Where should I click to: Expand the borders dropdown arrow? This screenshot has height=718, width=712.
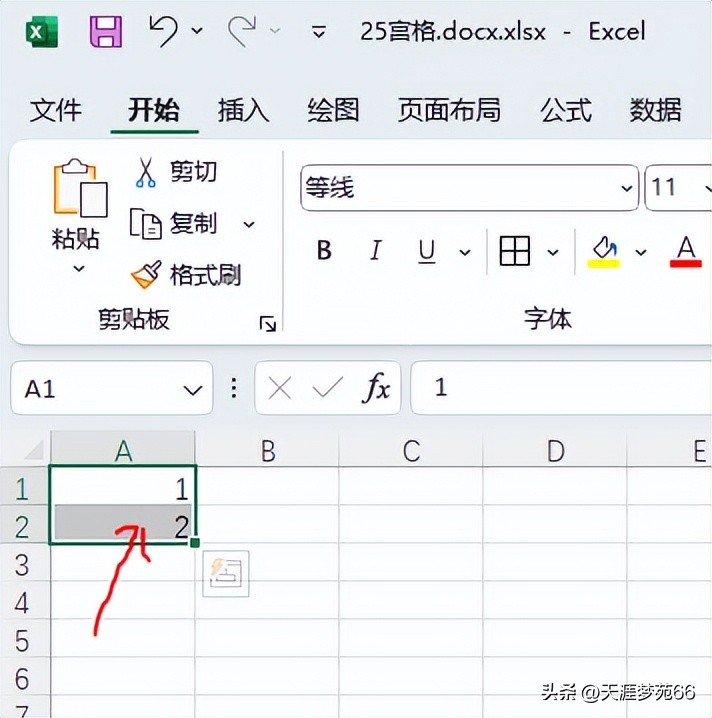tap(553, 252)
